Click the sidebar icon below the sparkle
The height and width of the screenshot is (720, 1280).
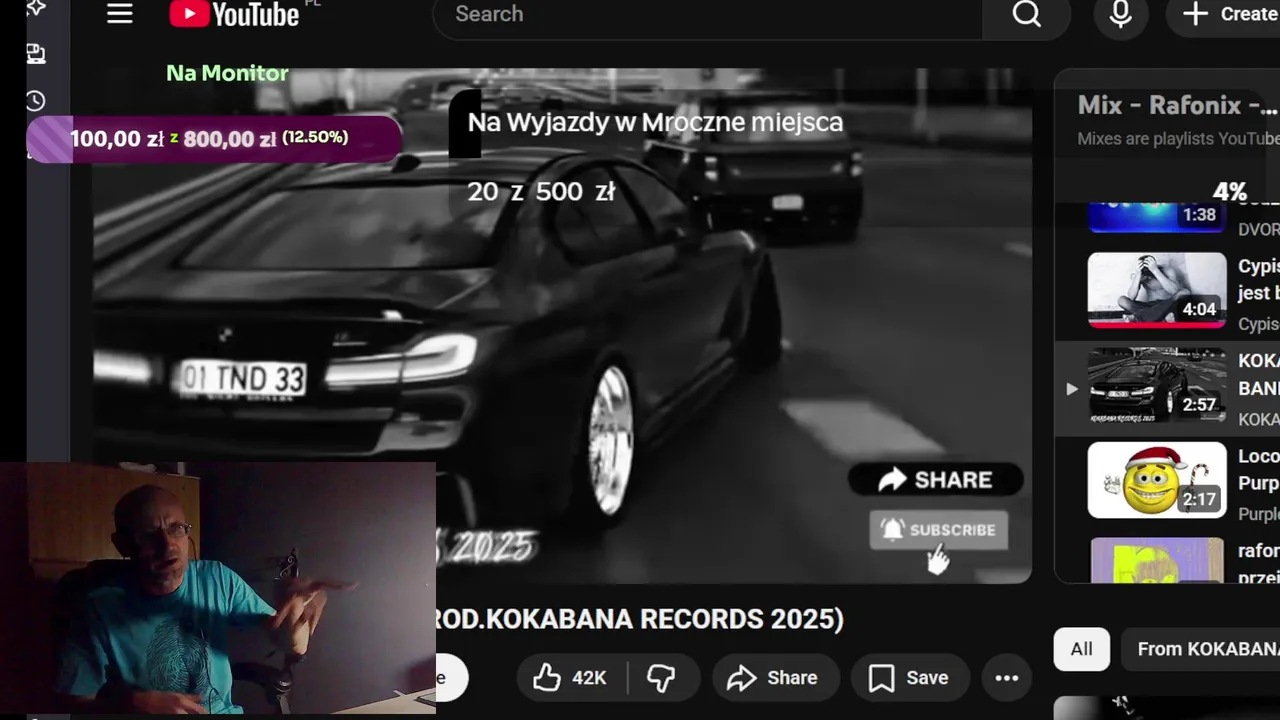coord(36,54)
